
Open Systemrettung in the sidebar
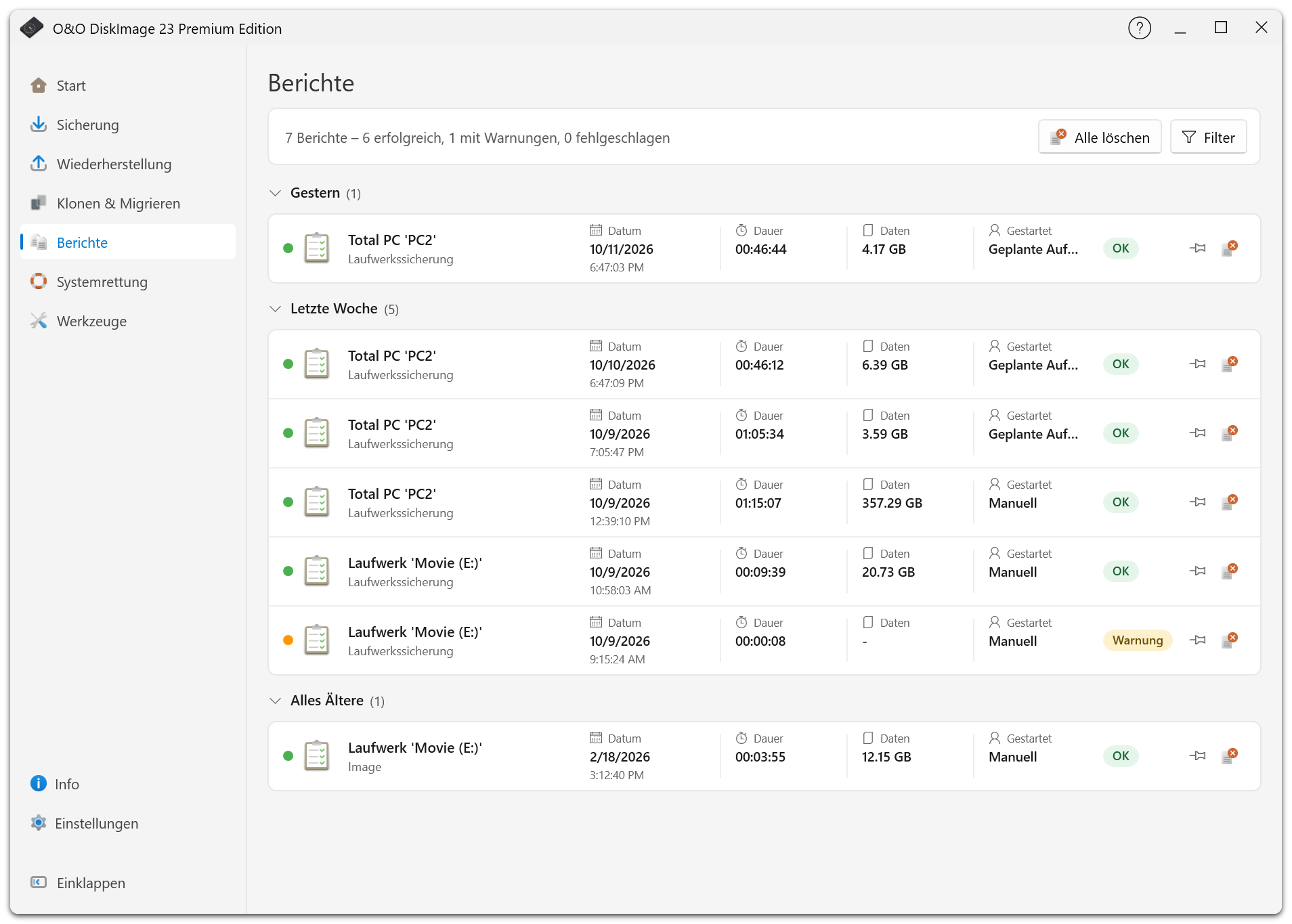[128, 282]
